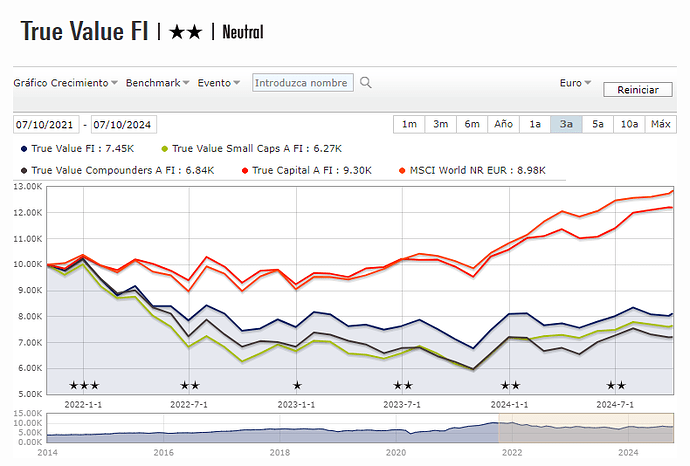
Task: Open the Evento dropdown menu
Action: pyautogui.click(x=219, y=83)
